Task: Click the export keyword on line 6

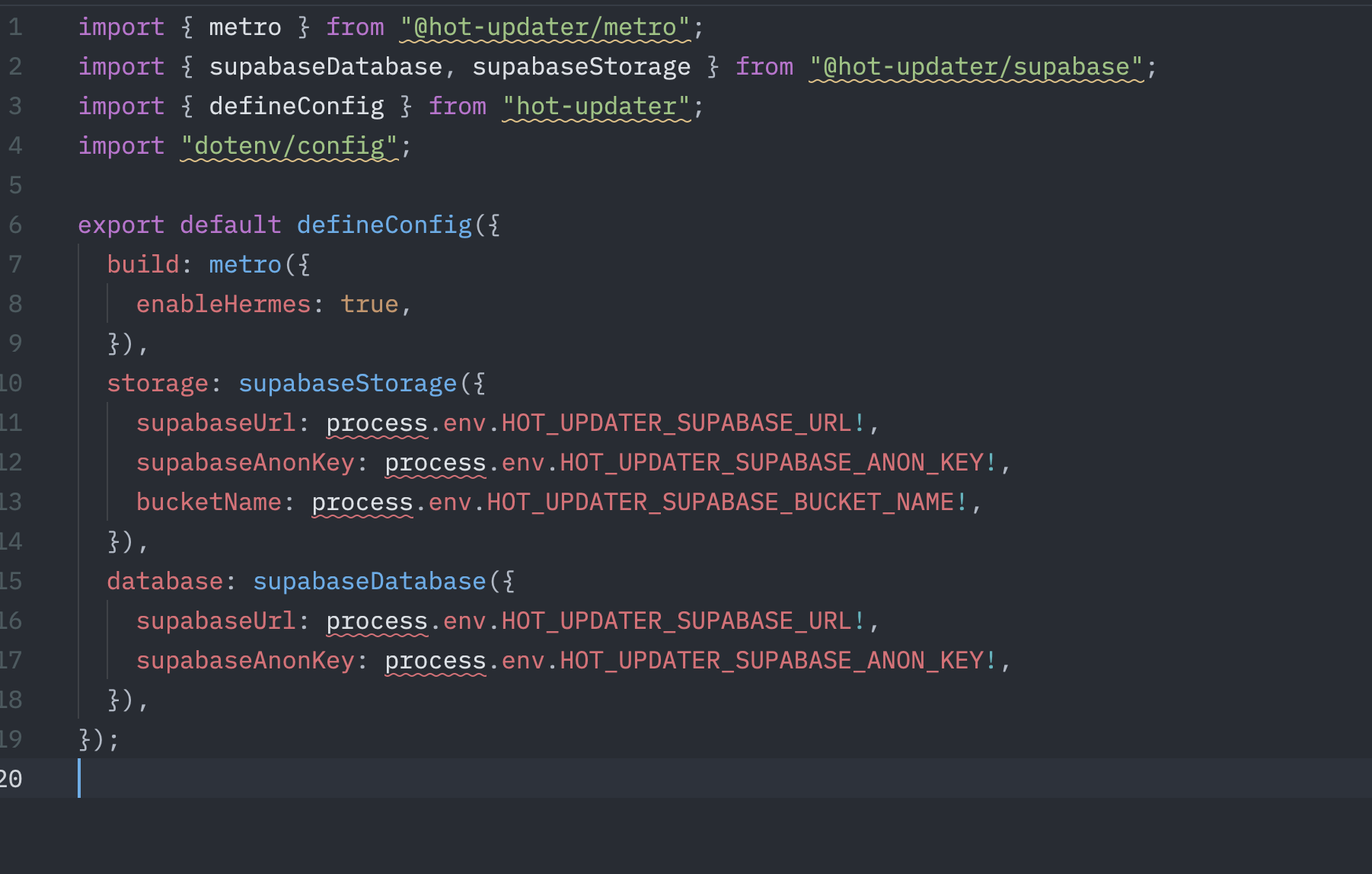Action: click(x=121, y=225)
